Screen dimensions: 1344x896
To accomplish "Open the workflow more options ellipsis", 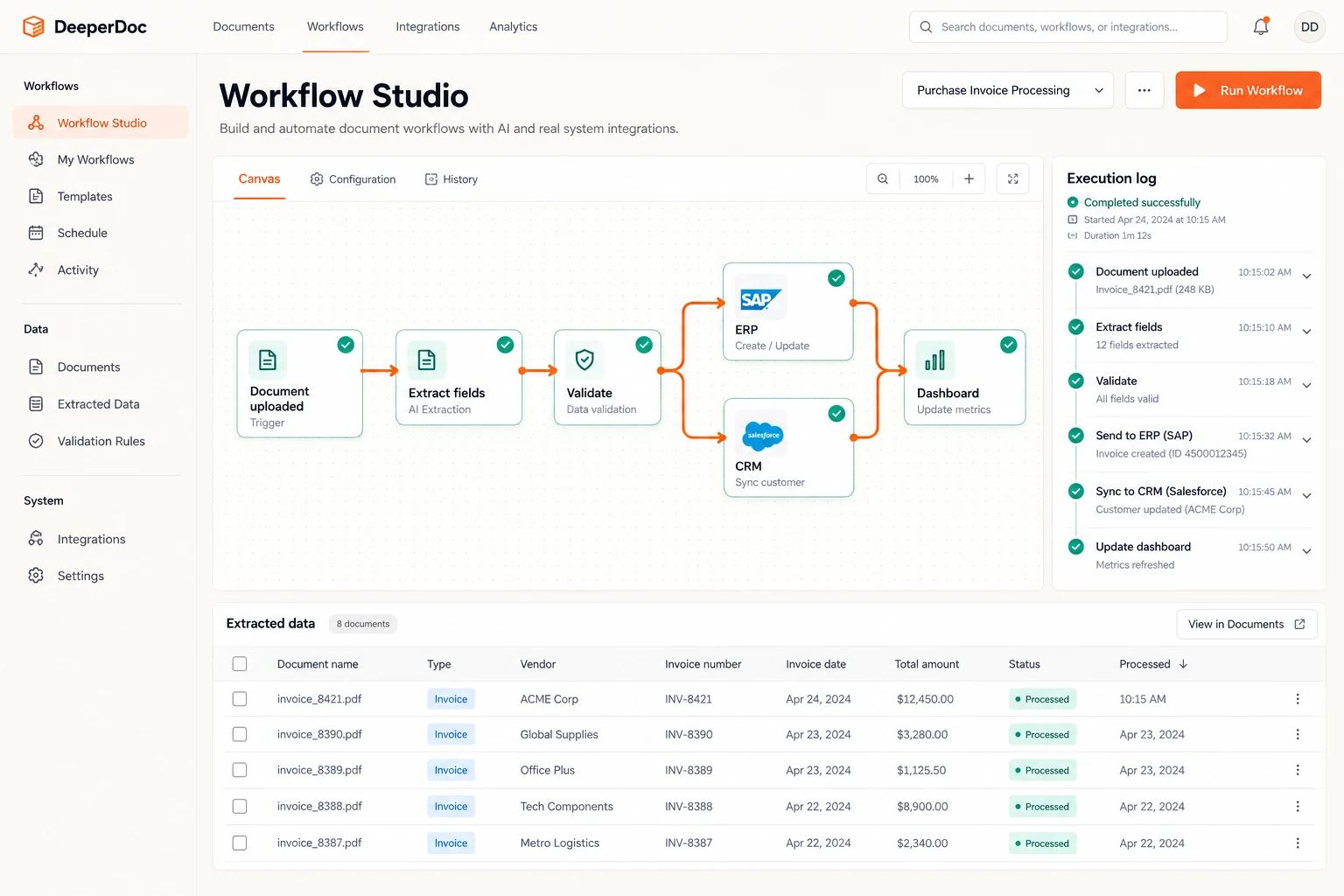I will [x=1144, y=90].
